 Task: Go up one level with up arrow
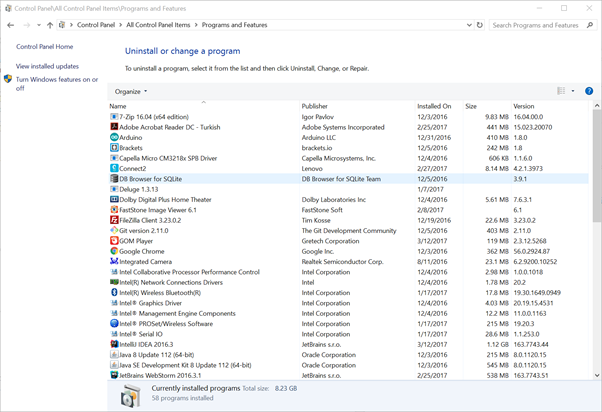click(50, 25)
